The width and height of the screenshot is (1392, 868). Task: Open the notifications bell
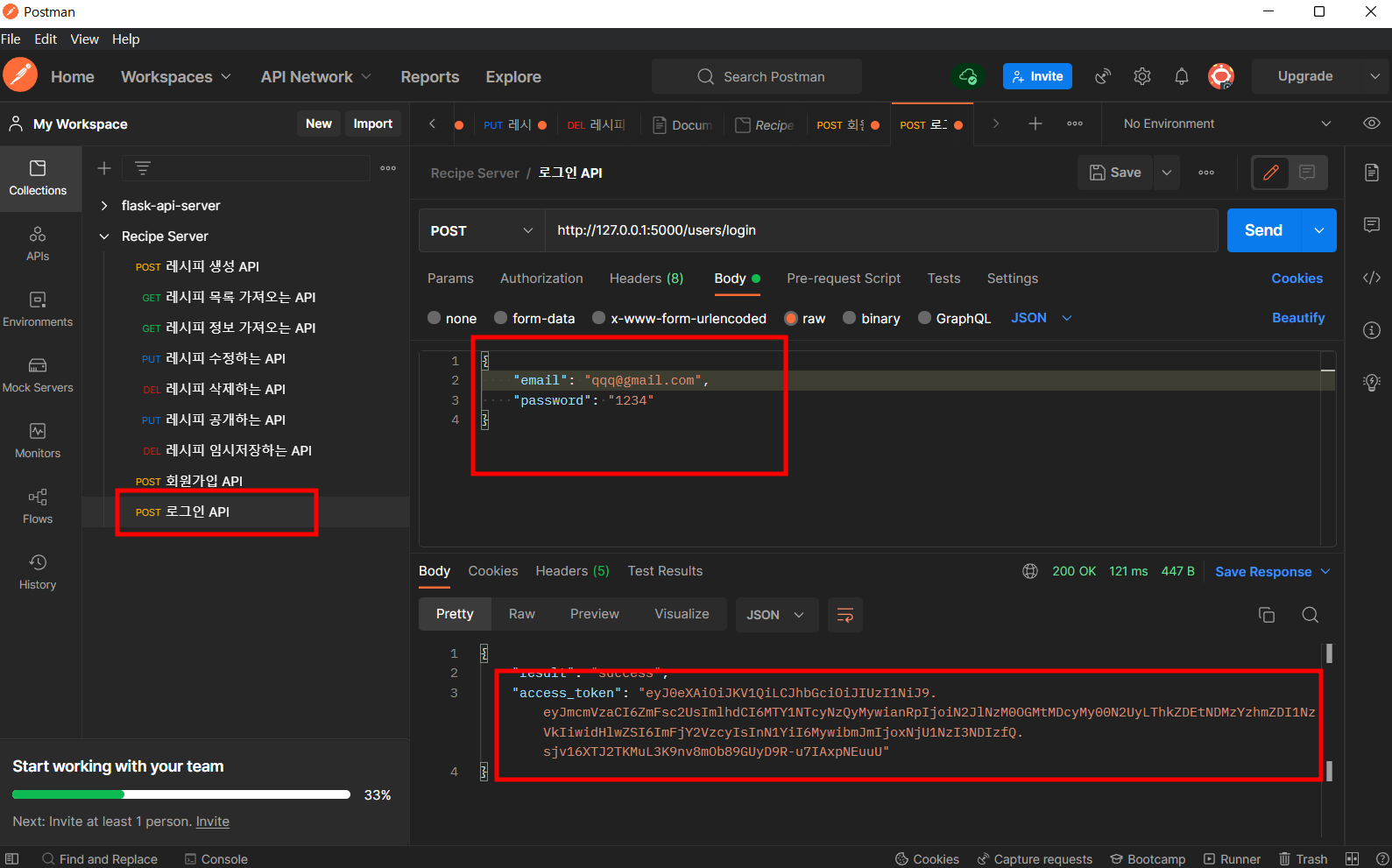pos(1182,76)
